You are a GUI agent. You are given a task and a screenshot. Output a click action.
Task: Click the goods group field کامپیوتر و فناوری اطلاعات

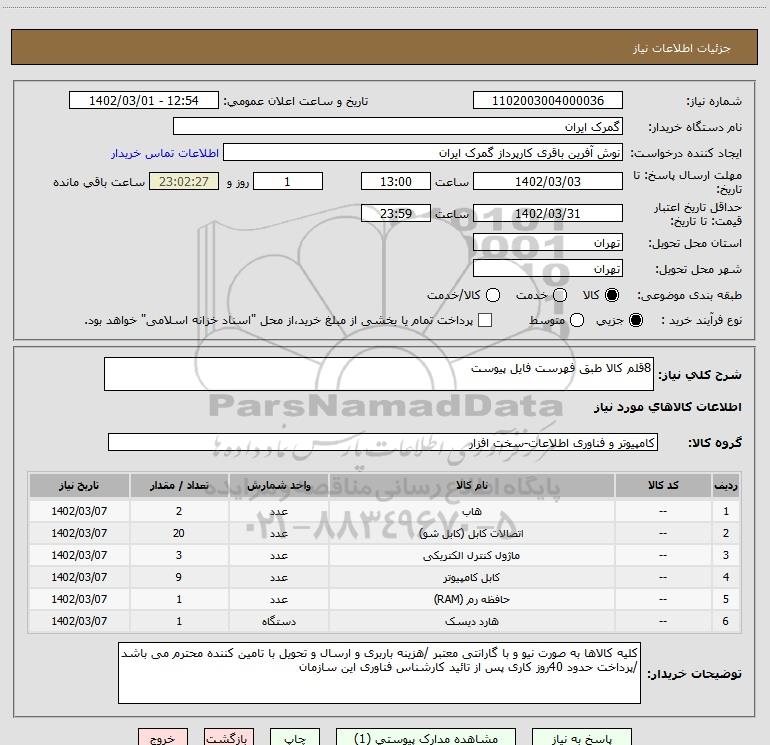pyautogui.click(x=383, y=442)
